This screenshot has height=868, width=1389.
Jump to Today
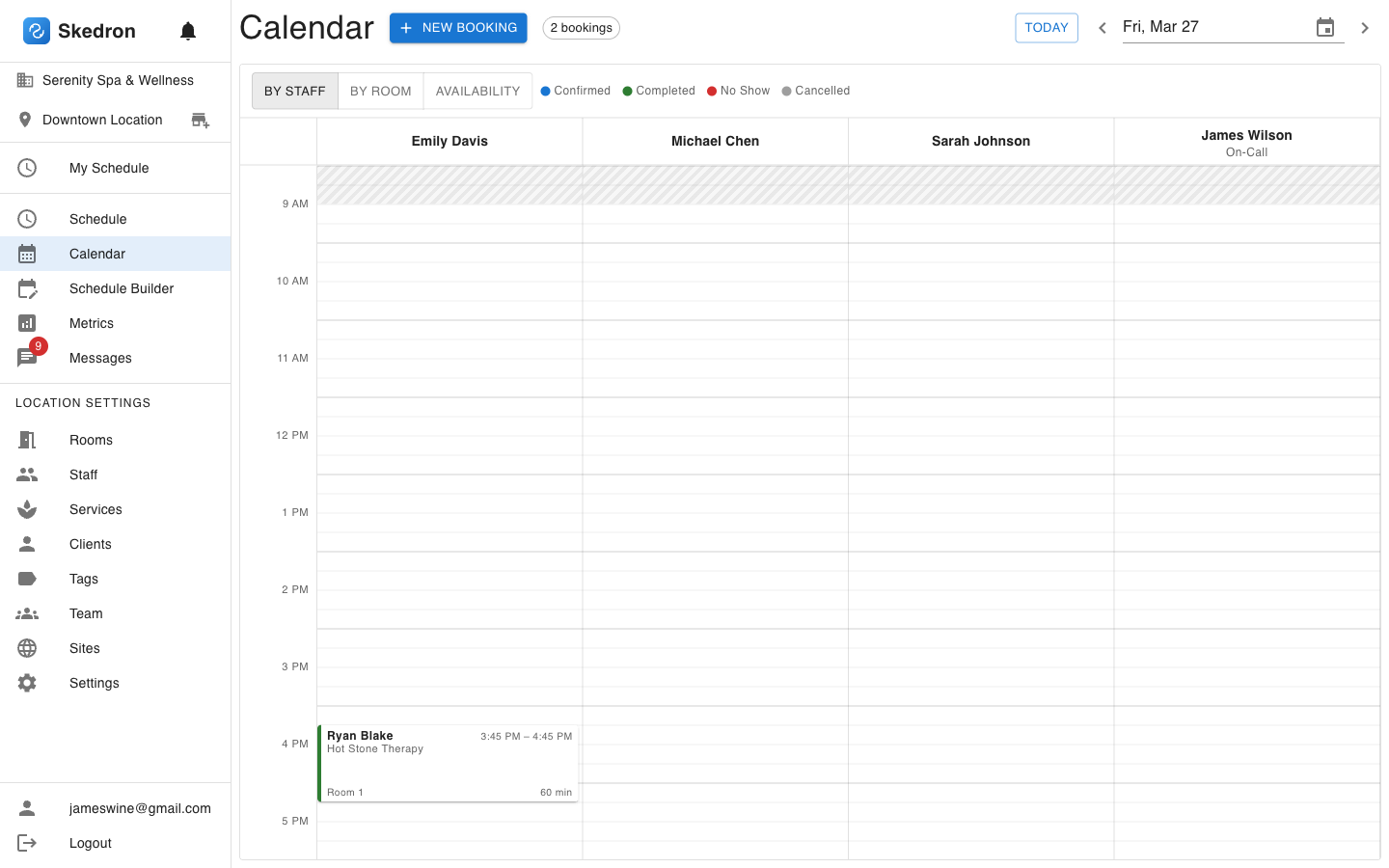pos(1047,28)
